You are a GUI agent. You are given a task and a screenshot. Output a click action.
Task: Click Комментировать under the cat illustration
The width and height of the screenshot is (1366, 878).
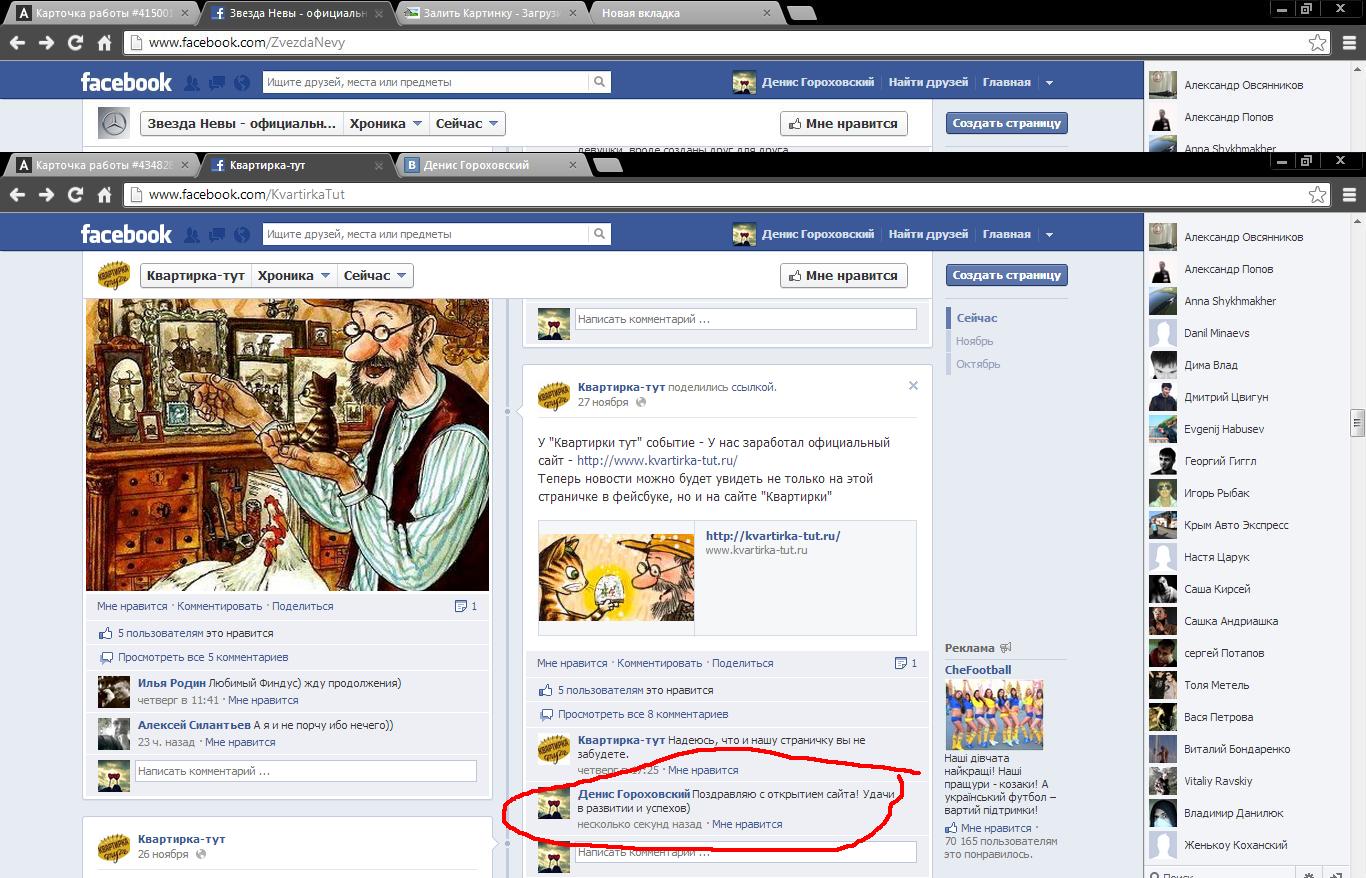(x=219, y=606)
